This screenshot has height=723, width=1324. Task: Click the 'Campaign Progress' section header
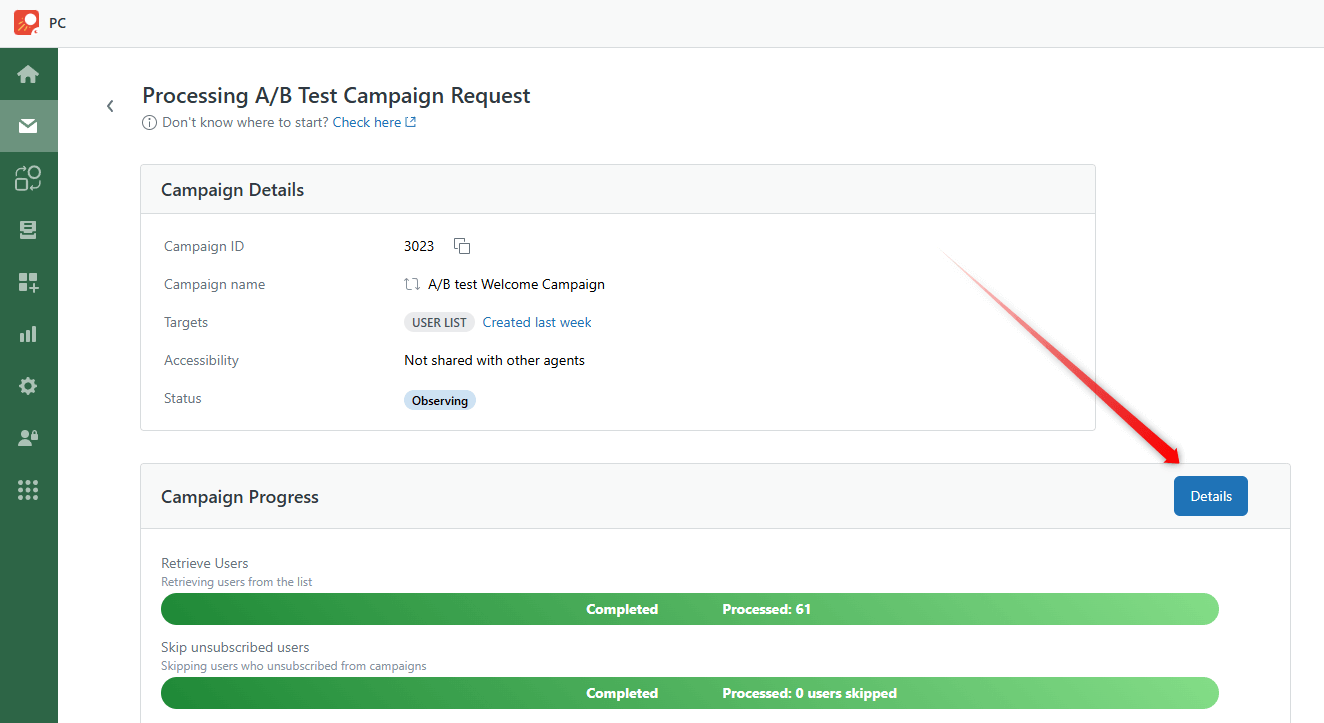point(715,496)
